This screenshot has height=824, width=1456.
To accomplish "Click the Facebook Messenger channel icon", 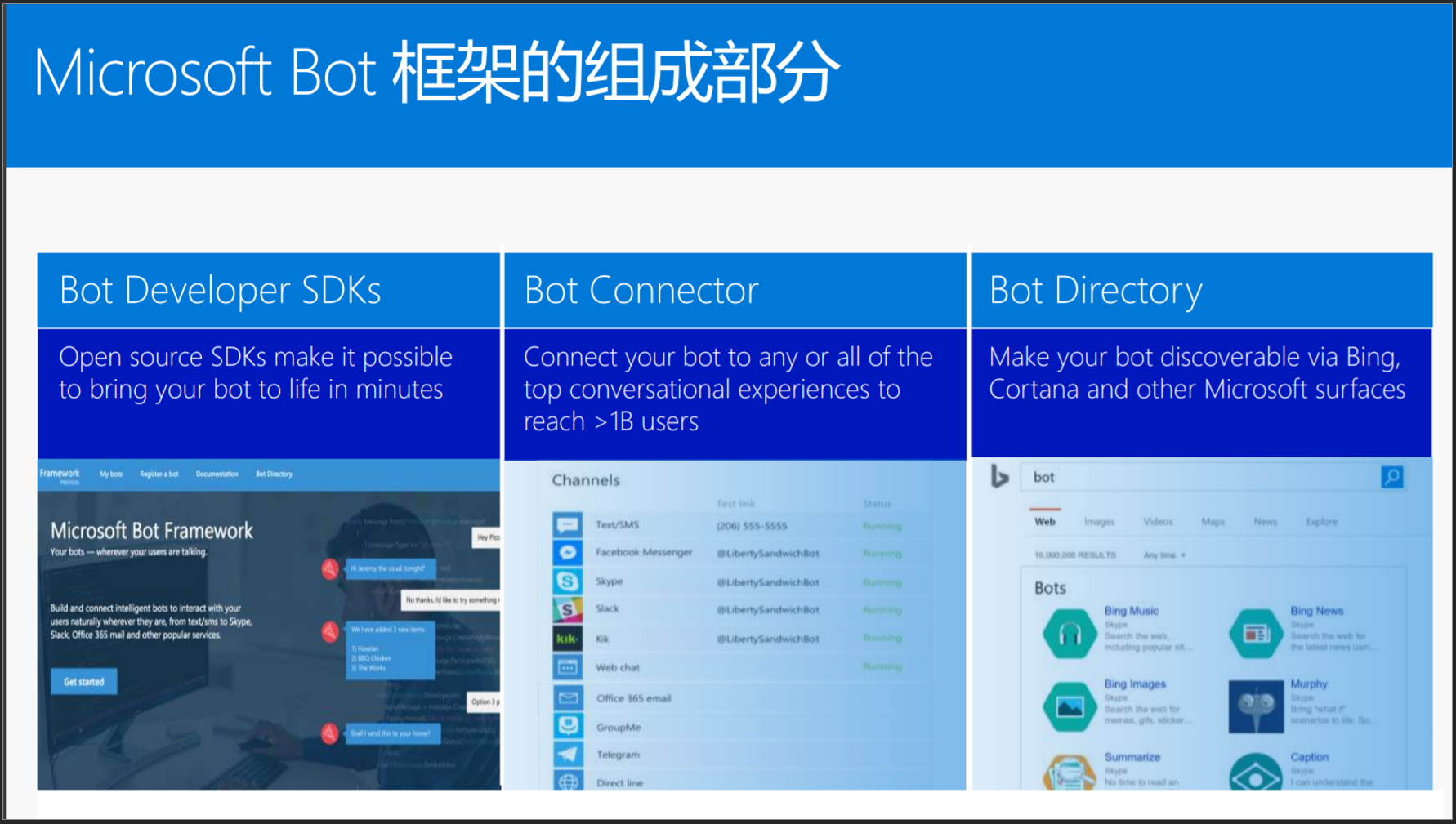I will pyautogui.click(x=567, y=553).
